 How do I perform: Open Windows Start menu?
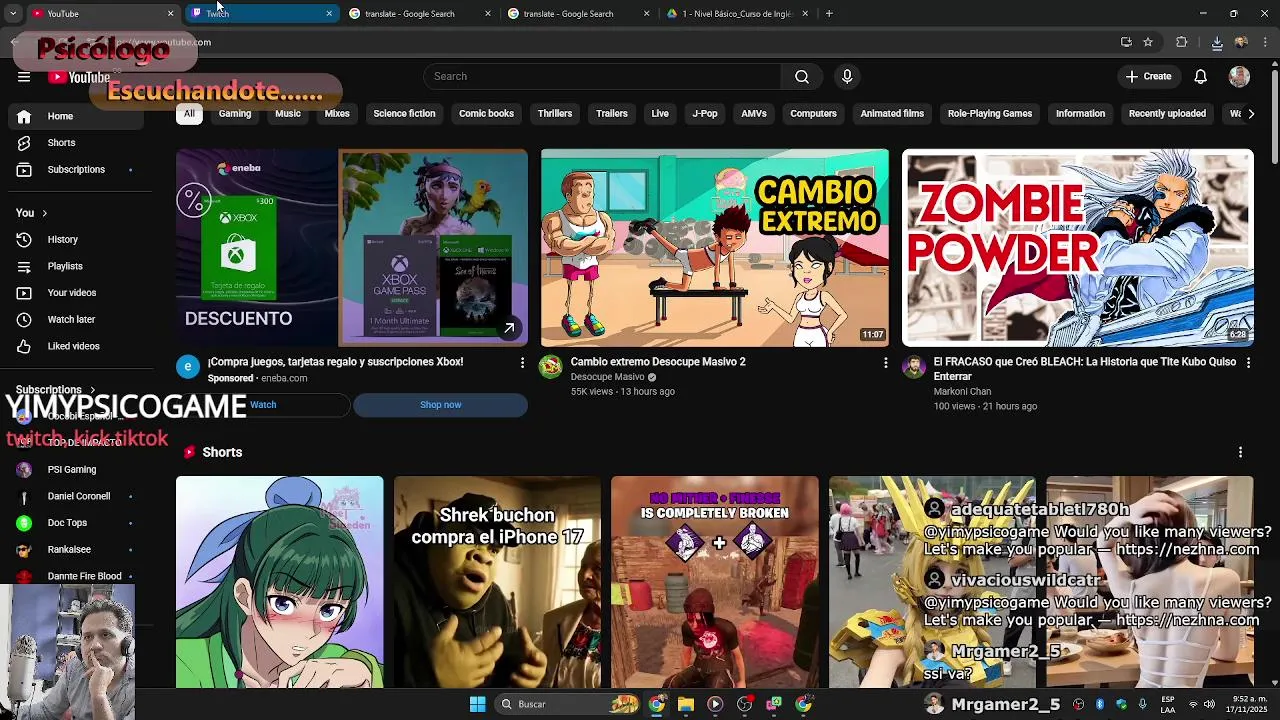pyautogui.click(x=478, y=704)
